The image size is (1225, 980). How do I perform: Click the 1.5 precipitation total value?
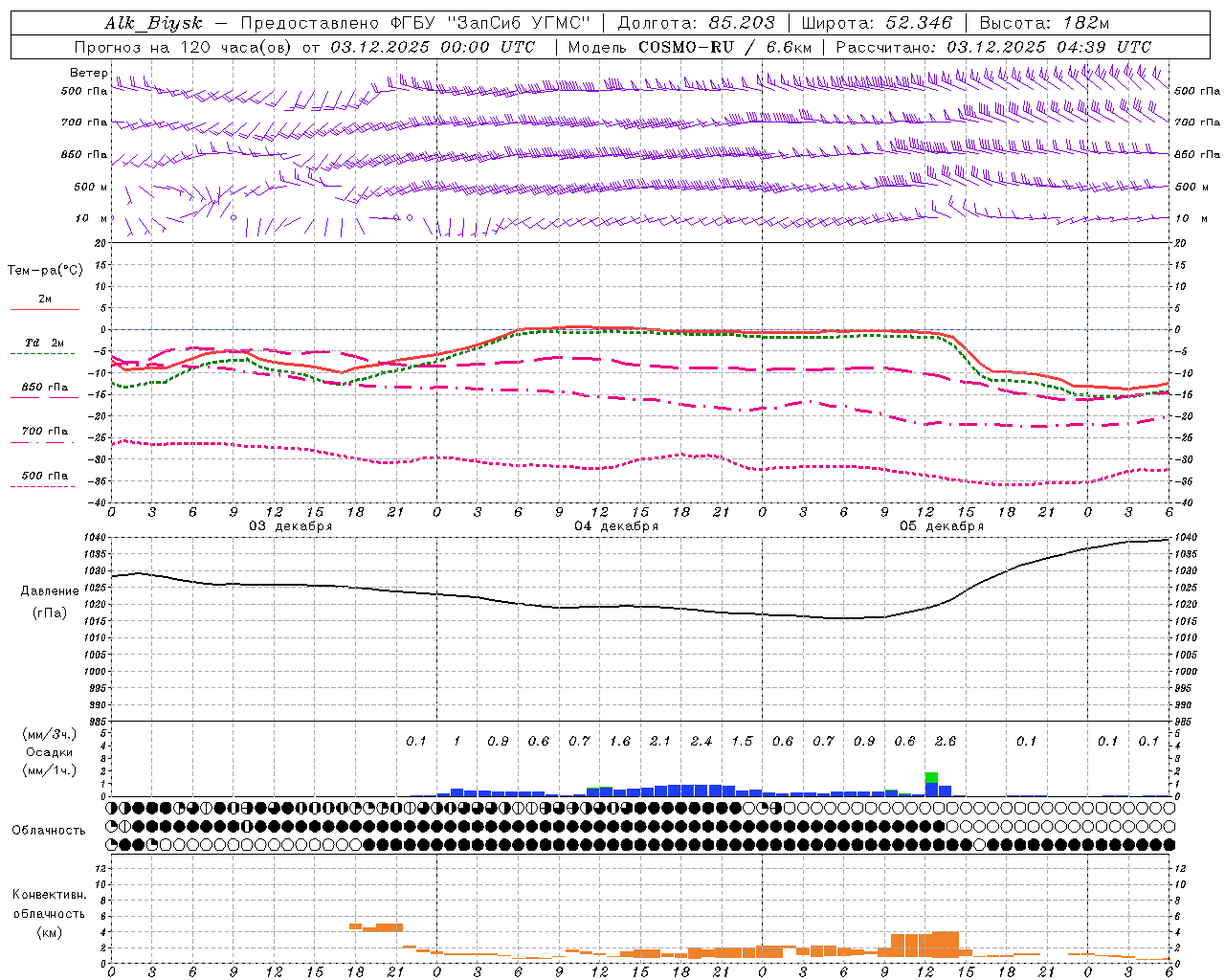[742, 741]
